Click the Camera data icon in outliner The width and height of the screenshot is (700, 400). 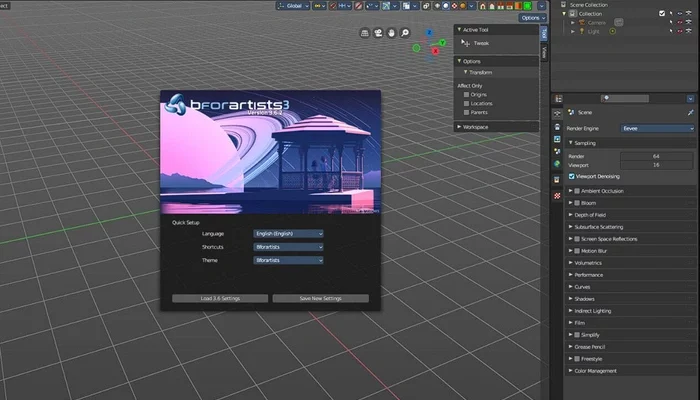coord(619,22)
